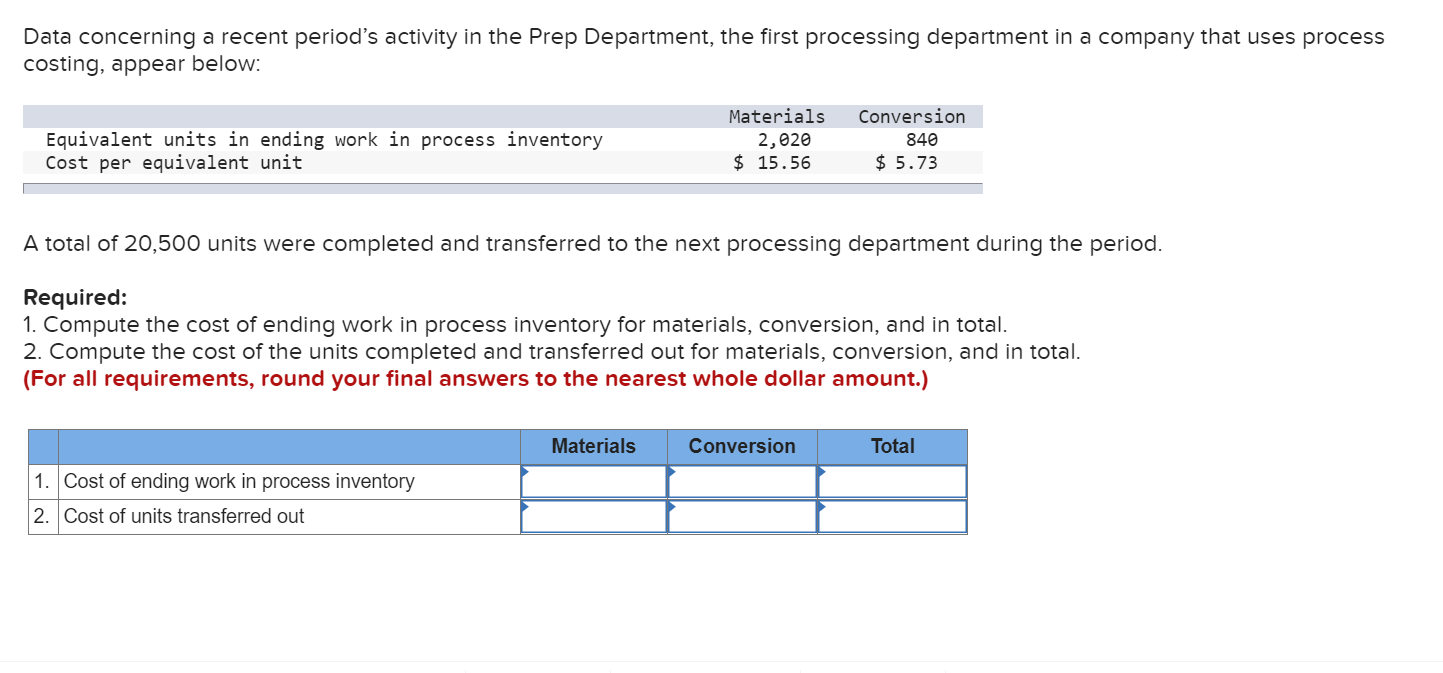Click the units transferred out Conversion input cell
This screenshot has height=673, width=1443.
(x=743, y=516)
